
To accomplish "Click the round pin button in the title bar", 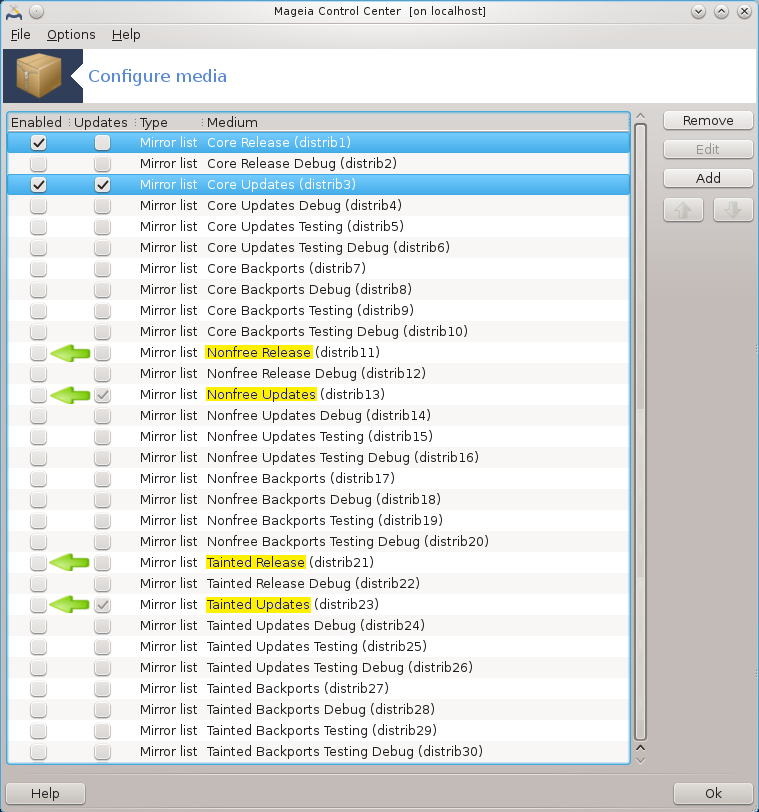I will click(x=36, y=11).
